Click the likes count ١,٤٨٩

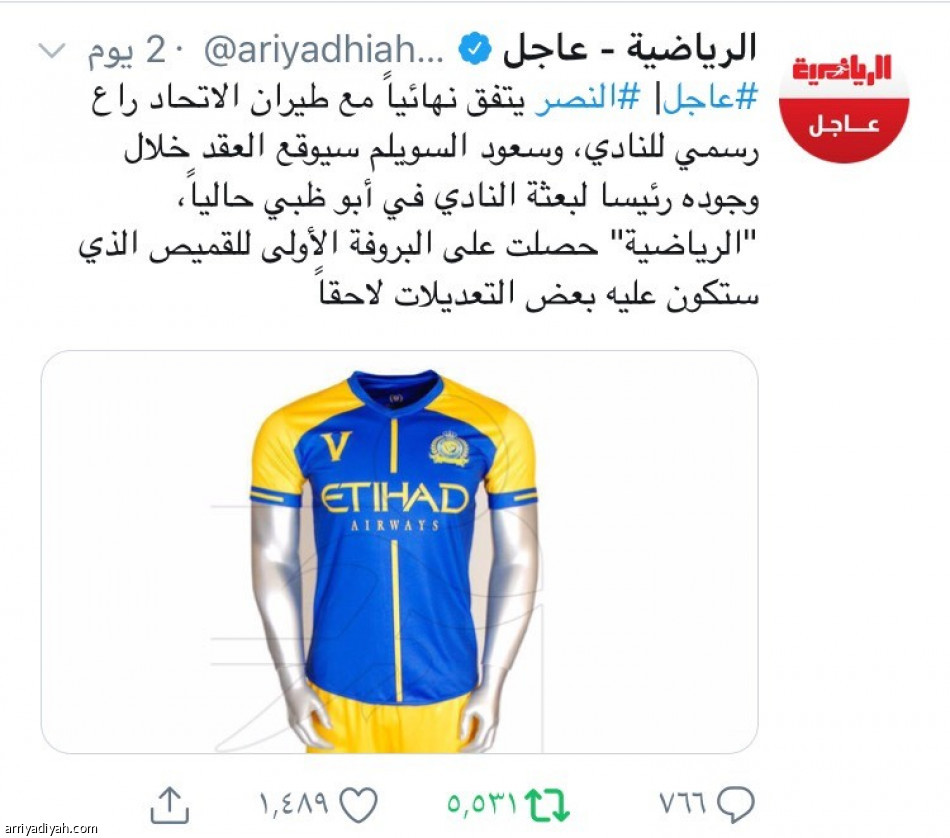294,805
